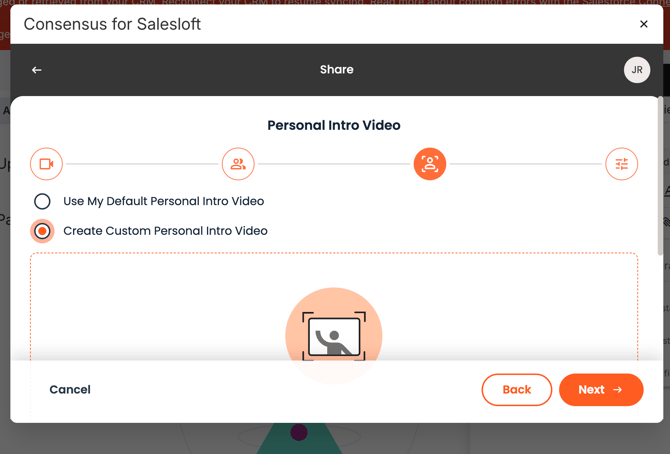Click the Next button
Image resolution: width=670 pixels, height=454 pixels.
(601, 390)
